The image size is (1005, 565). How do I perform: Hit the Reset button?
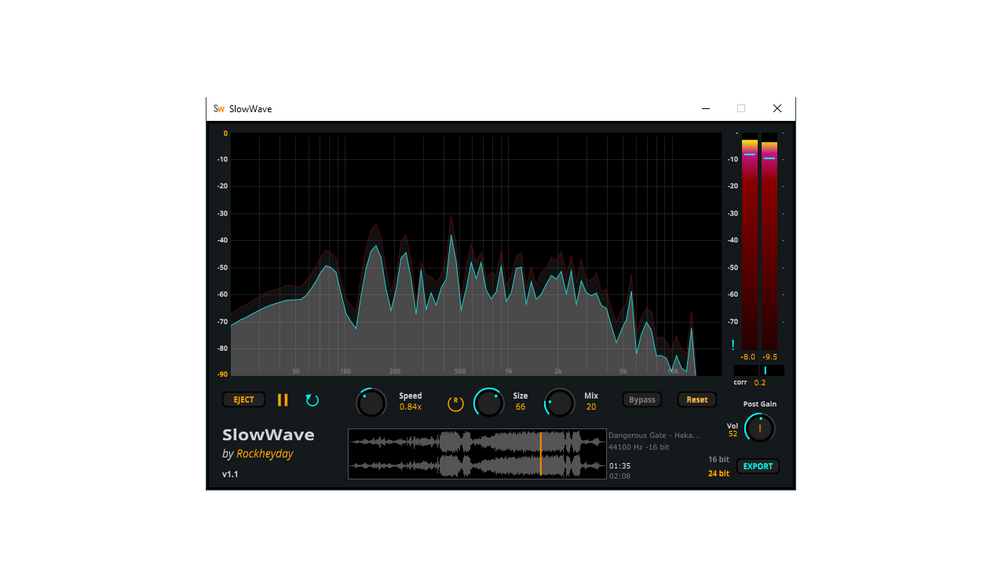click(697, 400)
